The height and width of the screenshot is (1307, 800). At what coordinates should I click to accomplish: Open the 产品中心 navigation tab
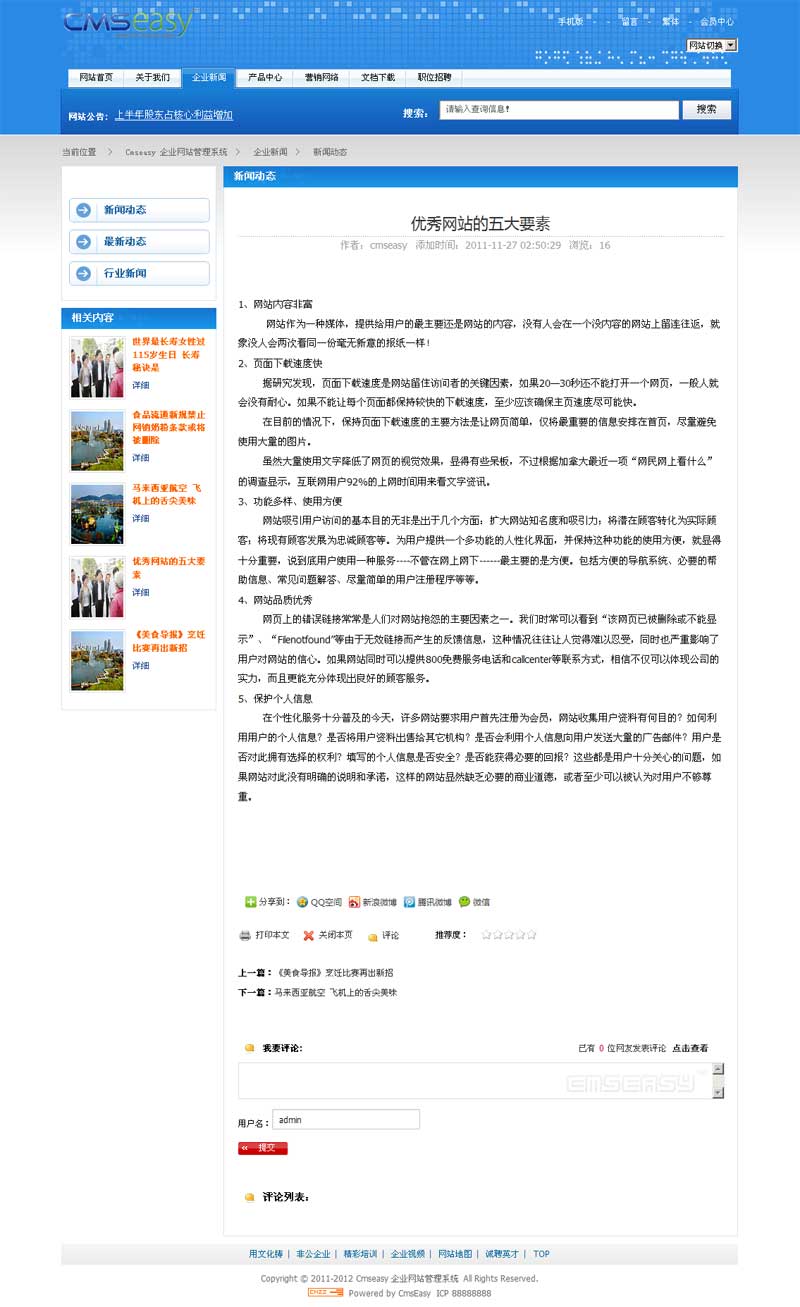pyautogui.click(x=265, y=77)
